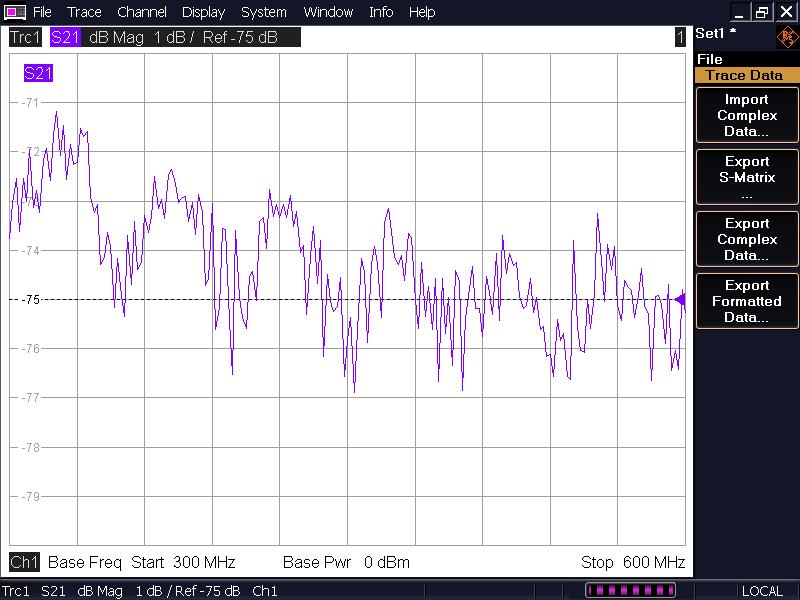800x600 pixels.
Task: Click the Trace Data submenu heading
Action: click(x=744, y=75)
